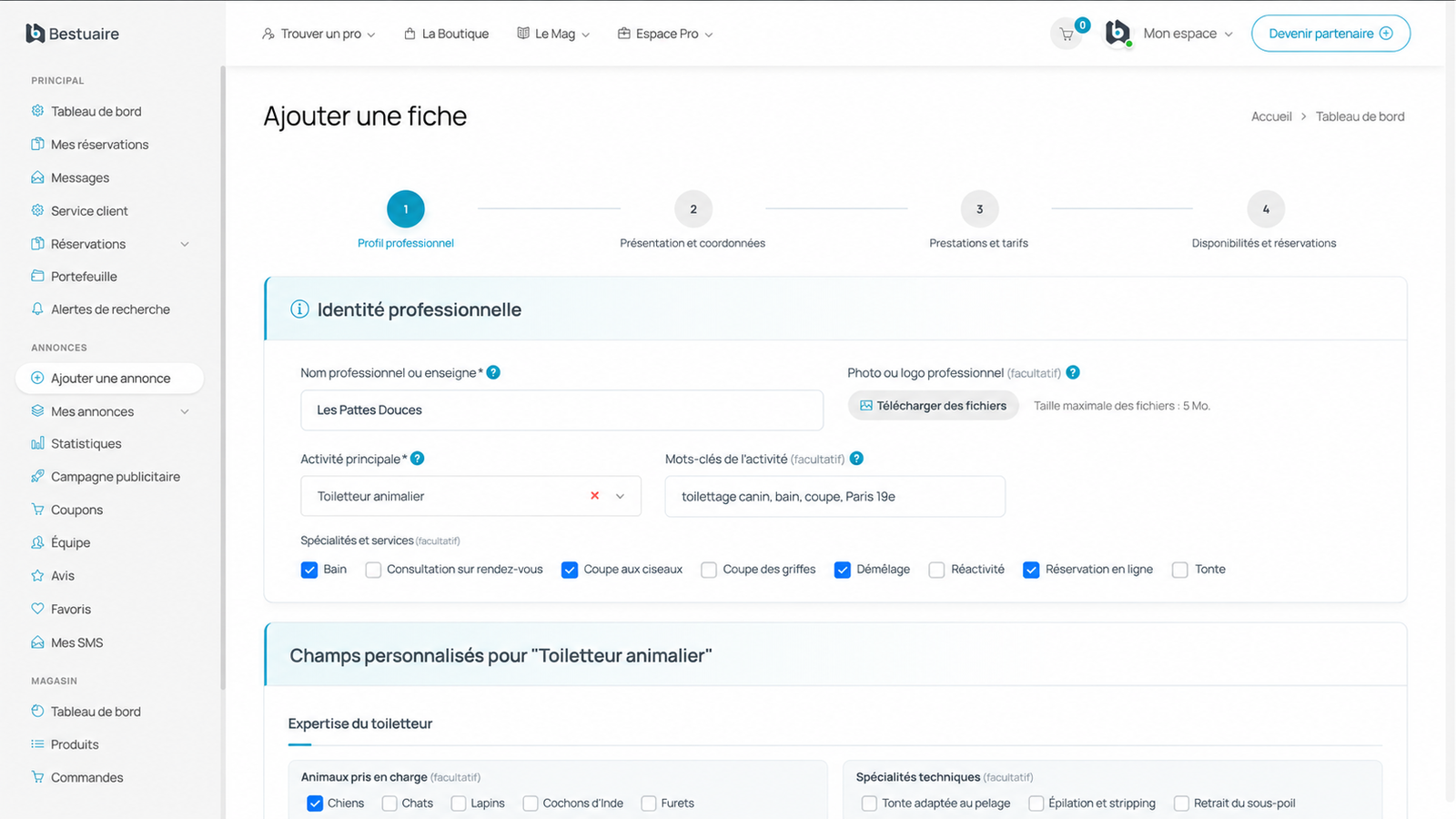Select Ajouter une annonce in sidebar
The width and height of the screenshot is (1456, 819).
tap(109, 379)
